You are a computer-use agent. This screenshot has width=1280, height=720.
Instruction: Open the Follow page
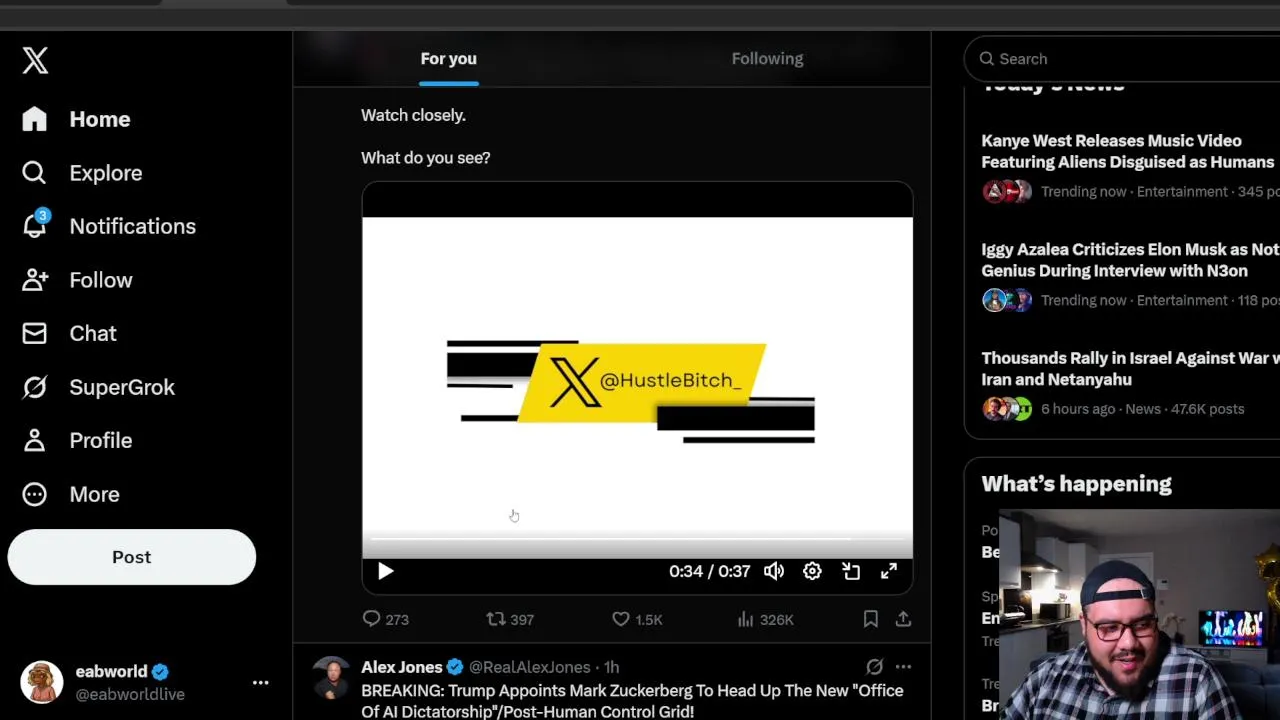click(x=77, y=280)
